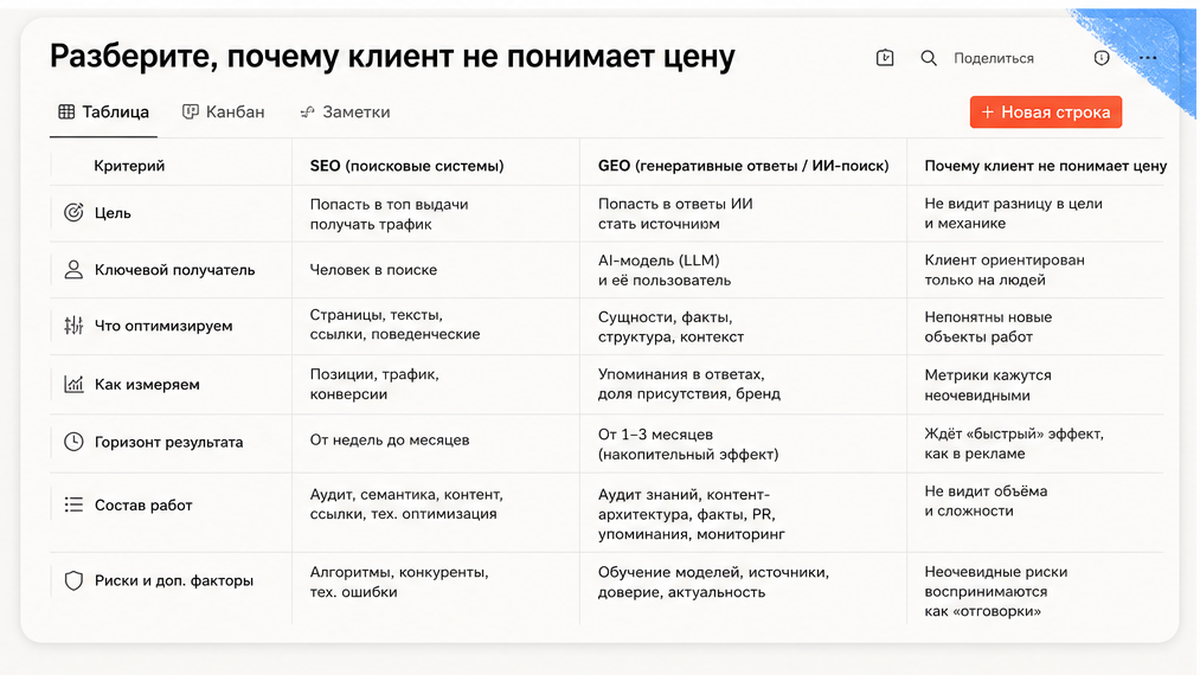Click the Почему клиент не понимает цену header

pyautogui.click(x=1045, y=166)
